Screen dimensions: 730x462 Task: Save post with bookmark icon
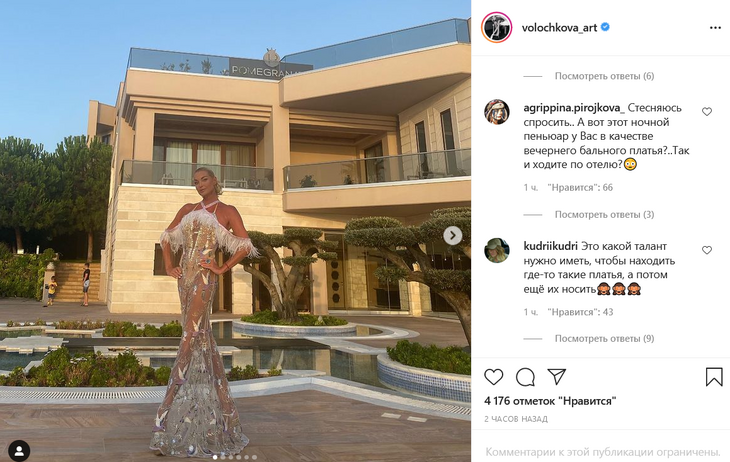tap(714, 377)
